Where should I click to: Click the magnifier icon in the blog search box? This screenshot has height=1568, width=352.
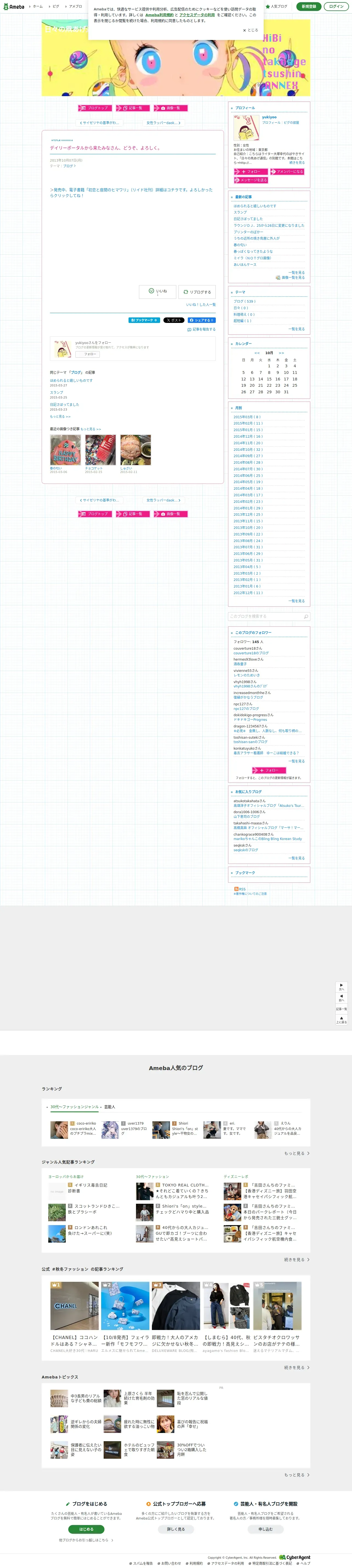tap(306, 617)
